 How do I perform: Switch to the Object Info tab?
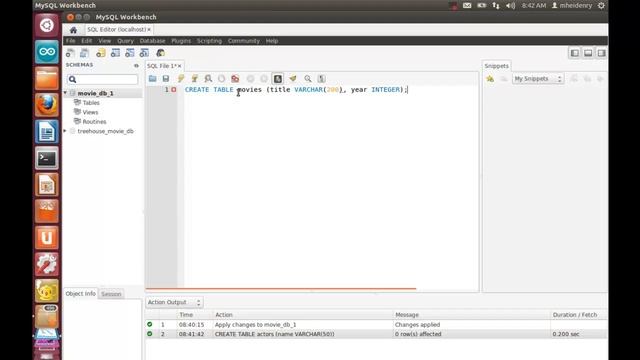click(80, 293)
